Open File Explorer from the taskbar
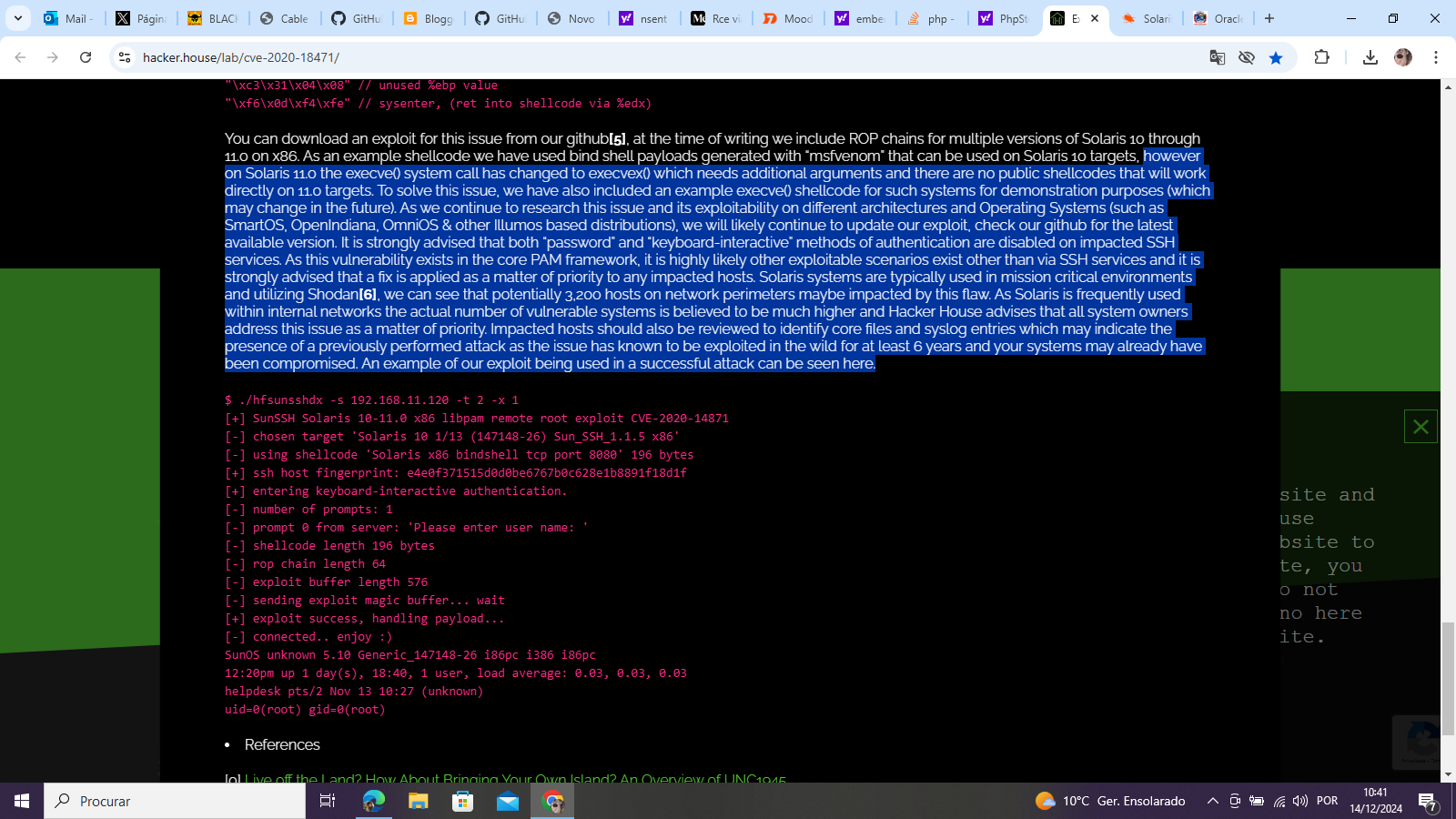Image resolution: width=1456 pixels, height=819 pixels. [419, 801]
